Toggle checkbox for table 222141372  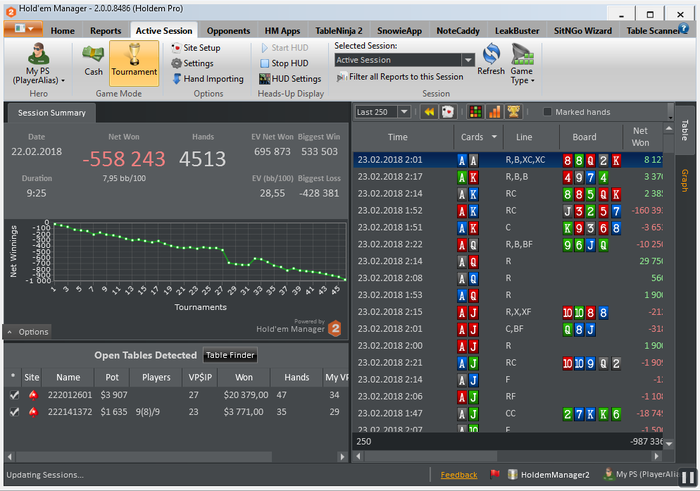point(14,412)
